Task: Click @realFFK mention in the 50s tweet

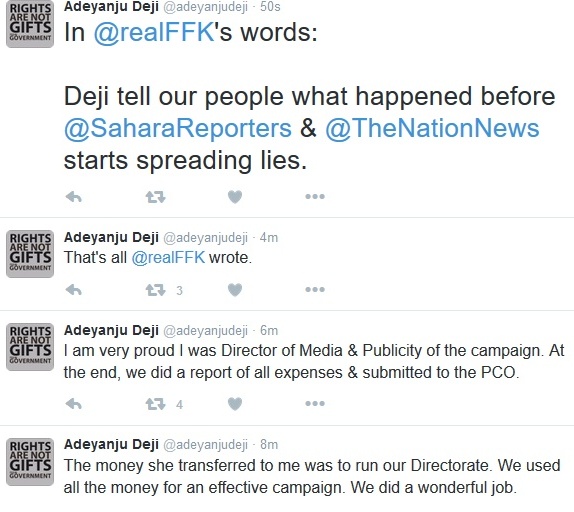Action: (154, 32)
